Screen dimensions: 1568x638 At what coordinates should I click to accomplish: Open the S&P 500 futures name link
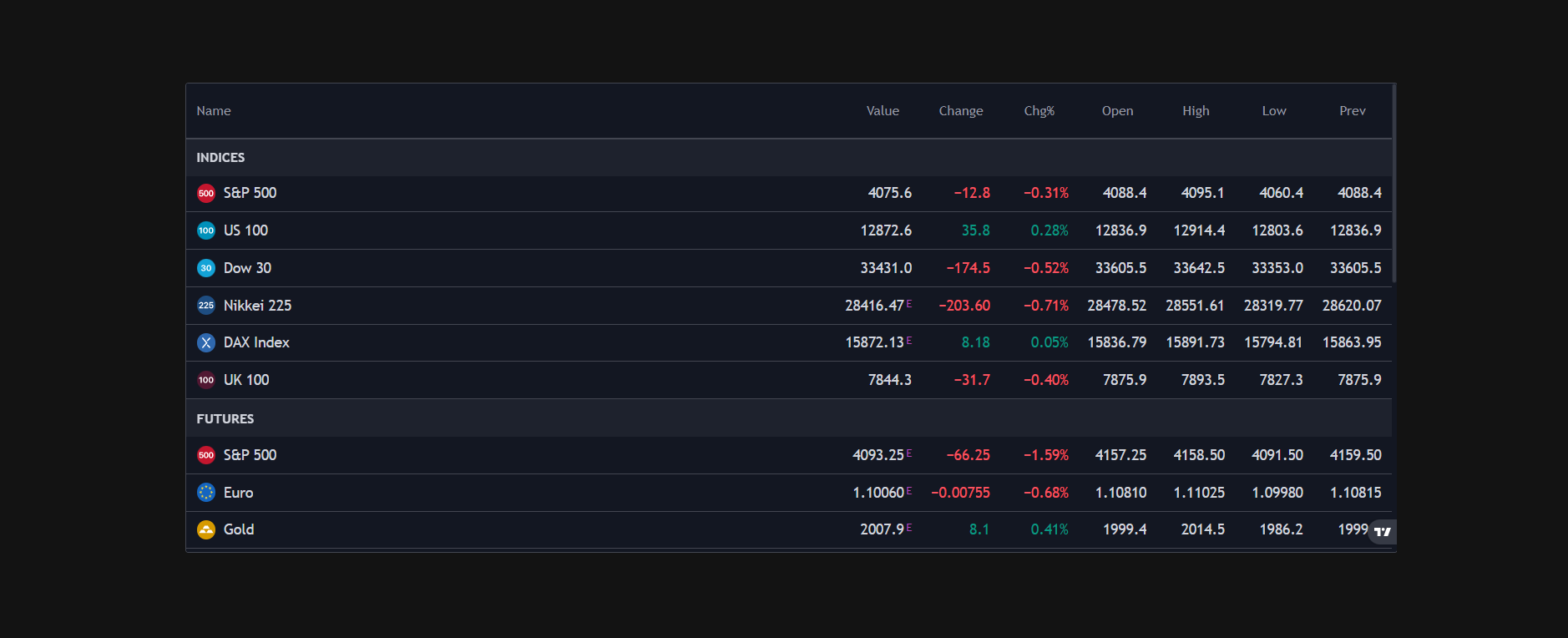point(250,455)
